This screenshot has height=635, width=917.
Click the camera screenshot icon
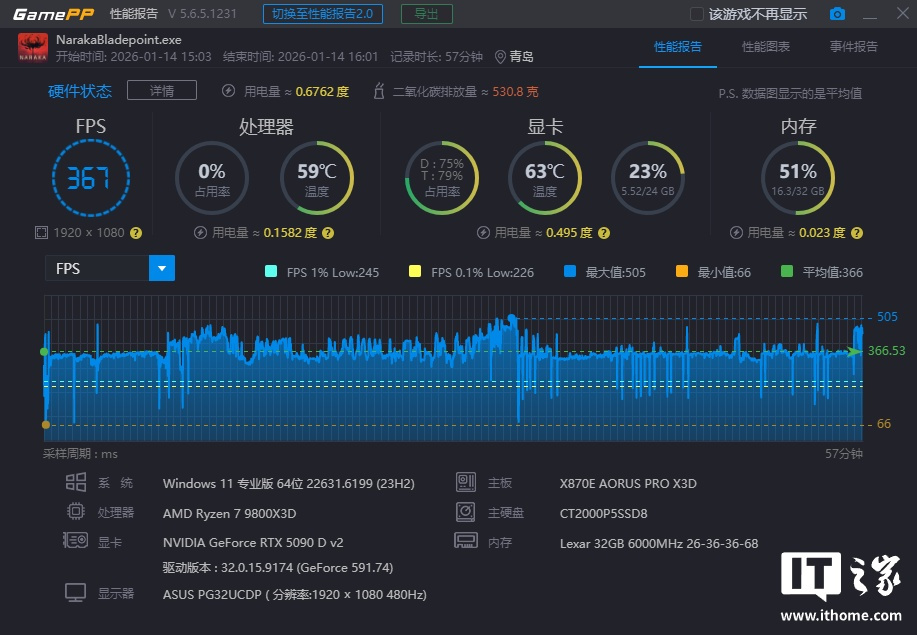coord(837,14)
